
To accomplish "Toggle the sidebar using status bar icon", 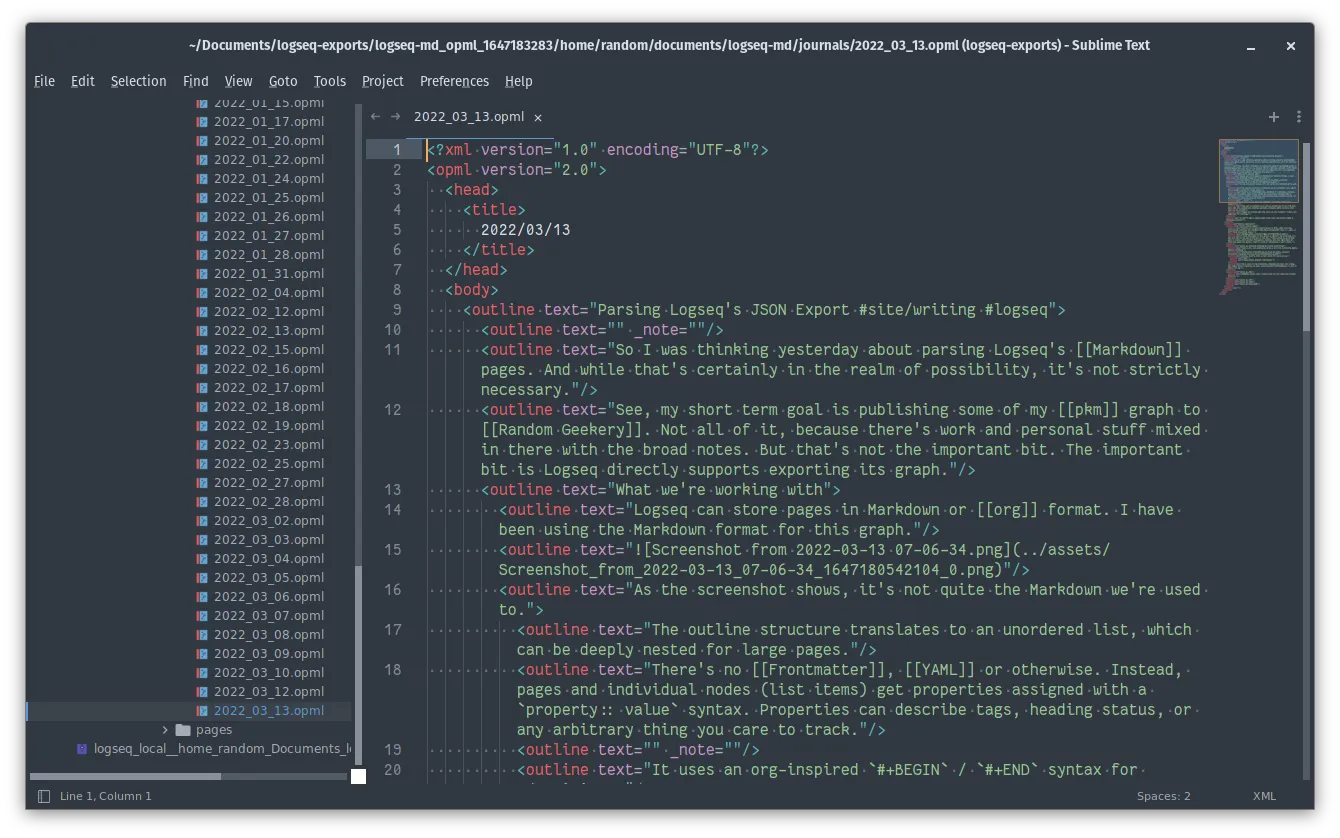I will [43, 796].
